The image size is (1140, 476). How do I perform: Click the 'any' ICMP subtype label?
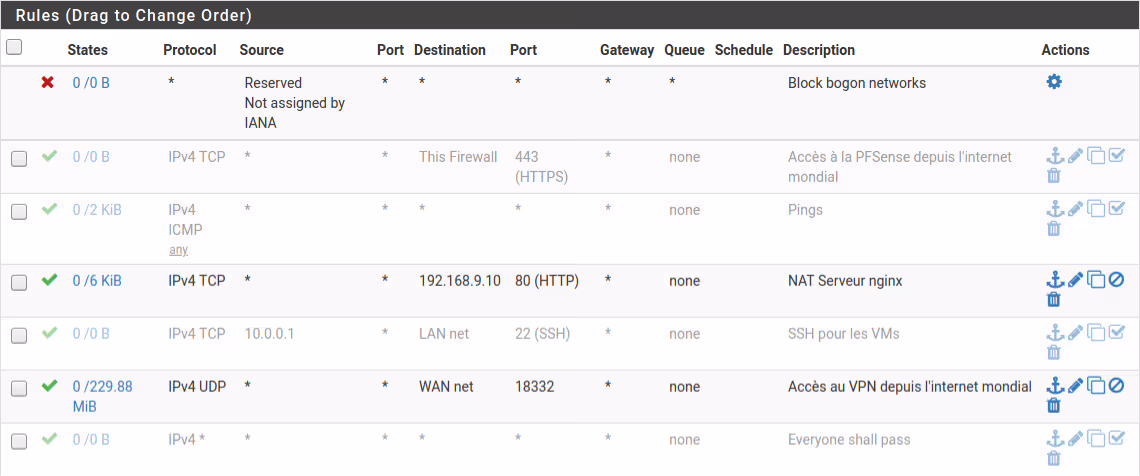coord(178,250)
